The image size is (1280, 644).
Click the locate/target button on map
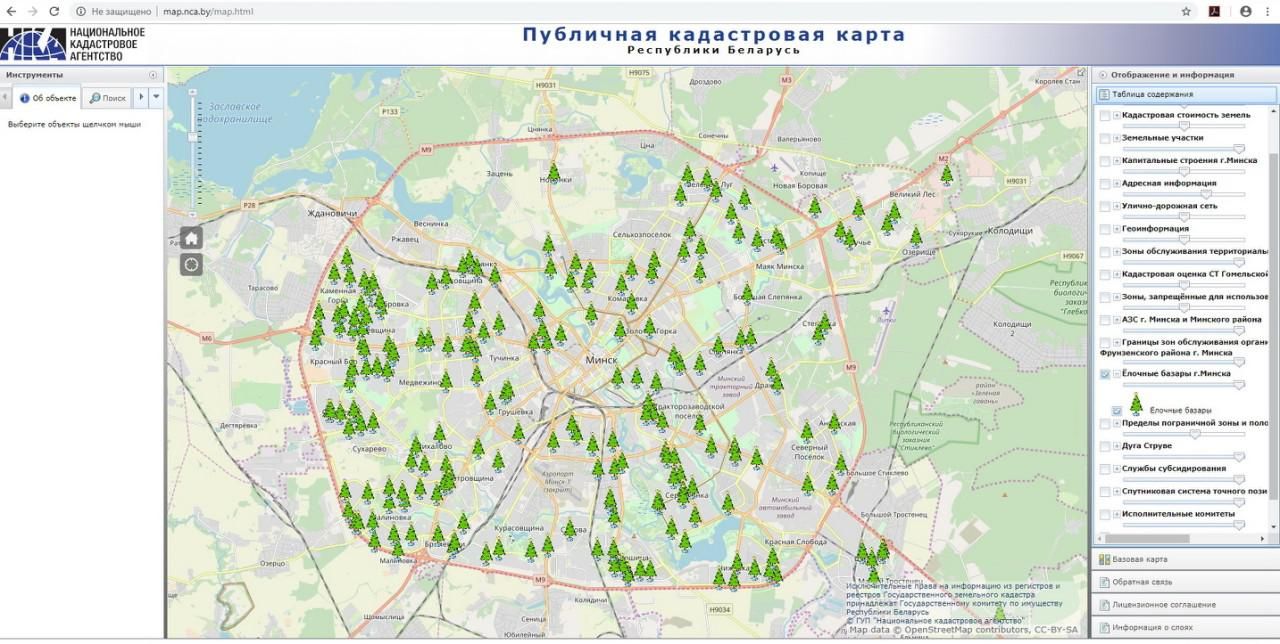[x=191, y=264]
